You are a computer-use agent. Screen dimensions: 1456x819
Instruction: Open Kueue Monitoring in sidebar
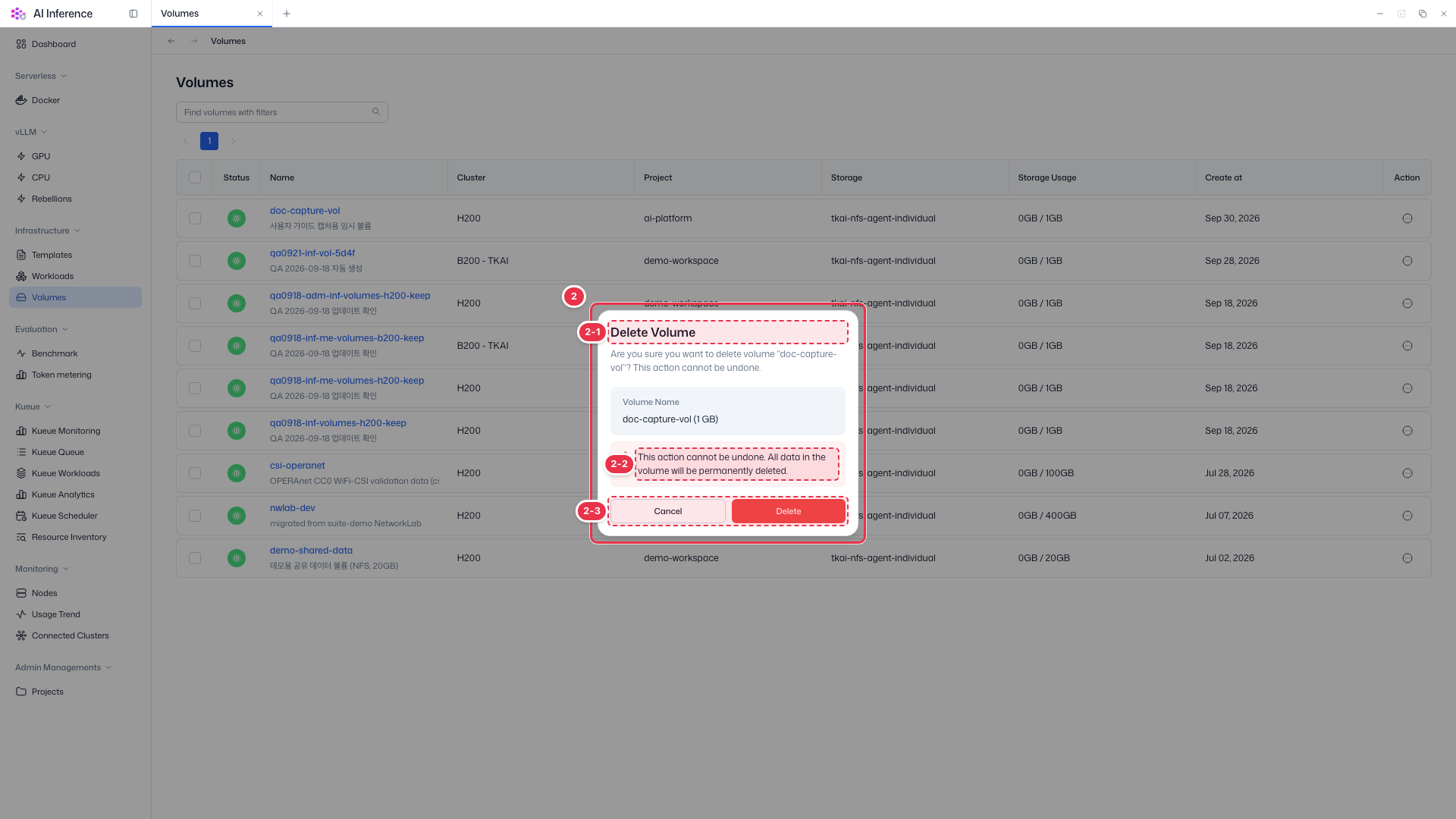(x=75, y=431)
